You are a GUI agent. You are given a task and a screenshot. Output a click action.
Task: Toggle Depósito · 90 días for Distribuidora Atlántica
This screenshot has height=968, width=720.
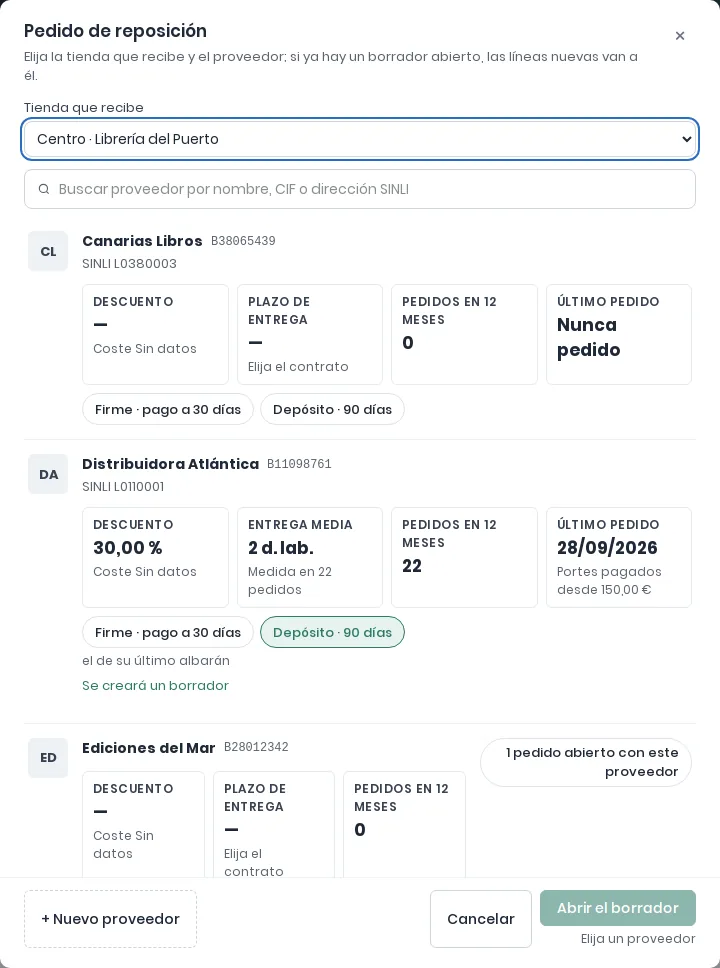coord(332,632)
